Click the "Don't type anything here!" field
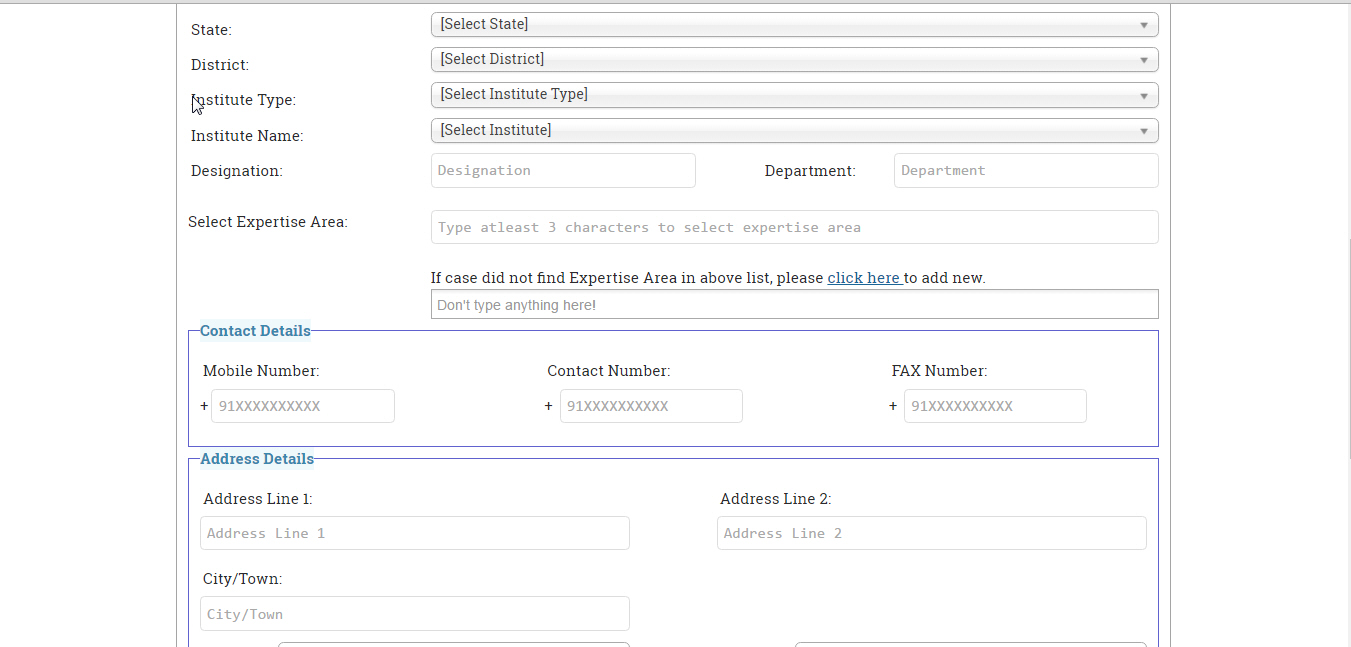 [794, 305]
